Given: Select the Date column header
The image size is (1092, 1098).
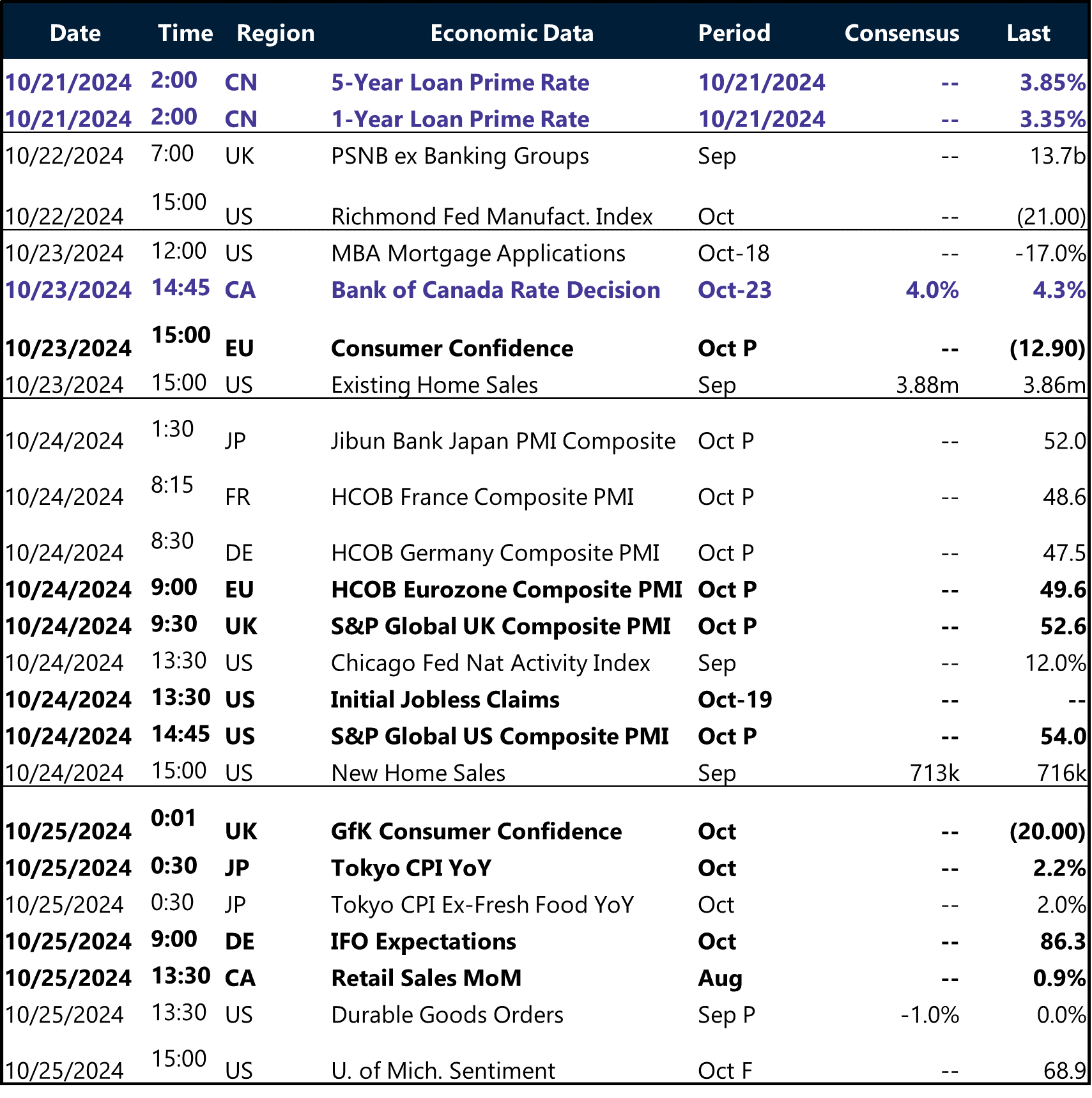Looking at the screenshot, I should [x=75, y=33].
